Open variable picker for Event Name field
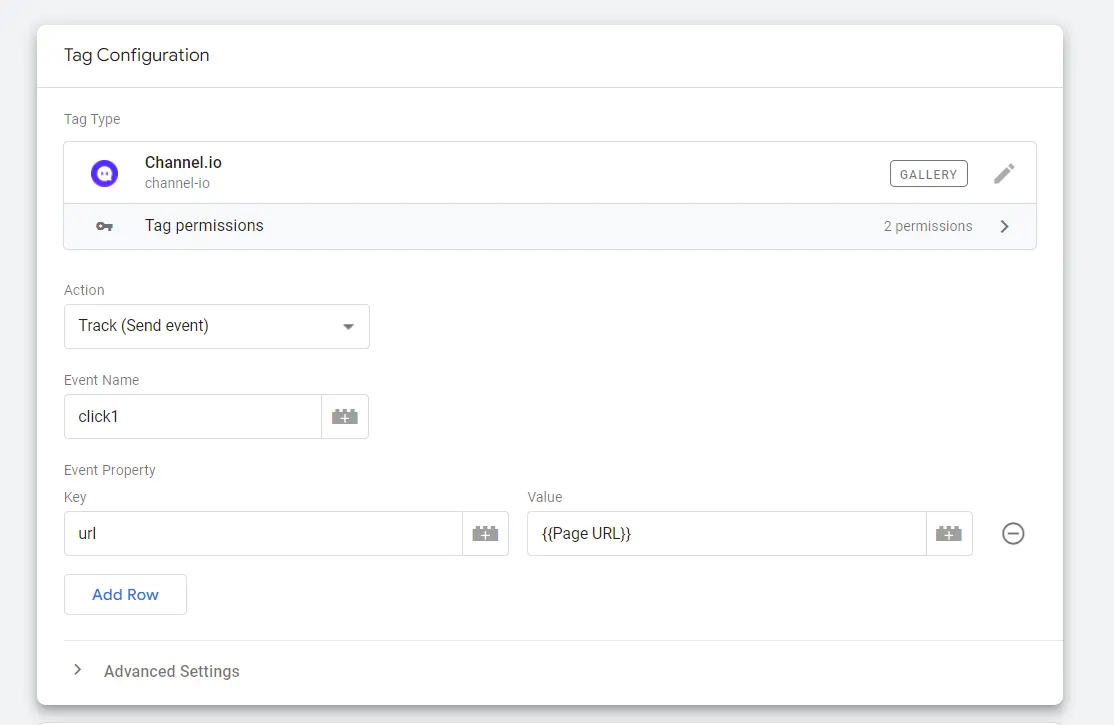The height and width of the screenshot is (725, 1114). click(x=345, y=417)
